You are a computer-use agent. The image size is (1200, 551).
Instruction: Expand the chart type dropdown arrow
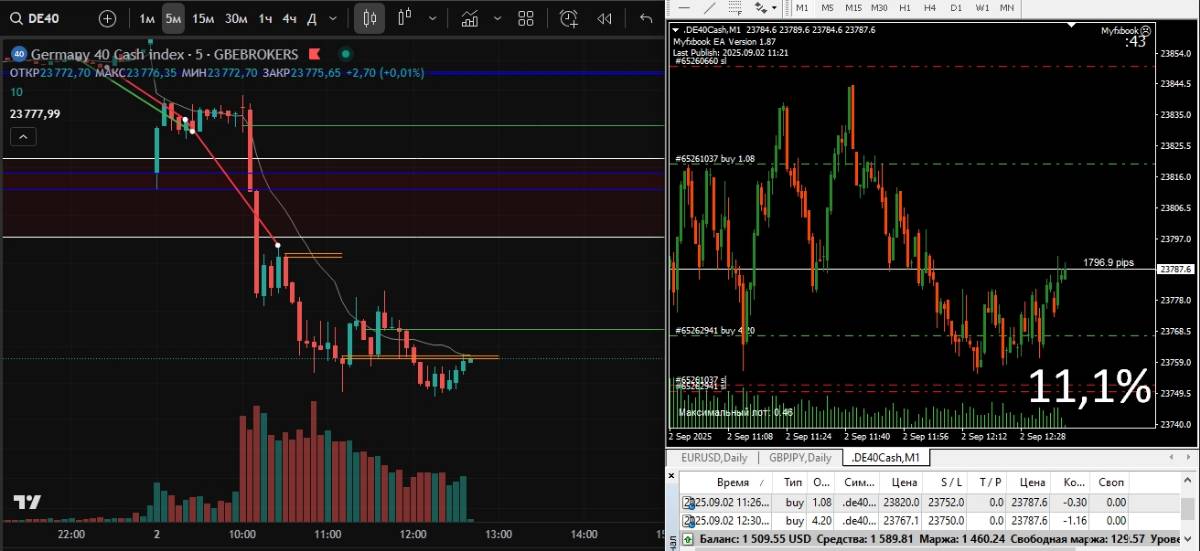(431, 18)
